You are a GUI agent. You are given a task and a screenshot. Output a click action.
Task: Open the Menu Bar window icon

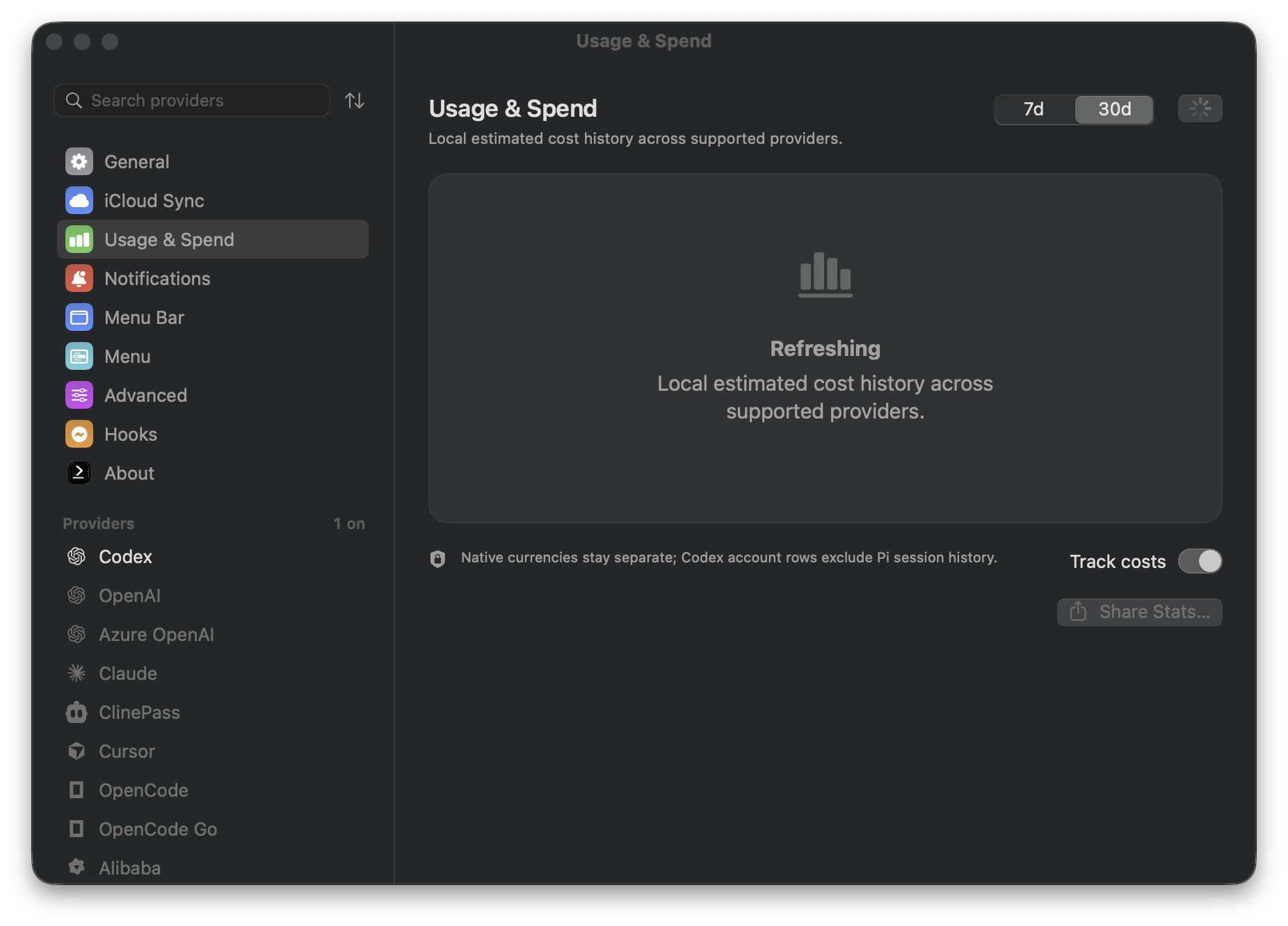pyautogui.click(x=79, y=318)
